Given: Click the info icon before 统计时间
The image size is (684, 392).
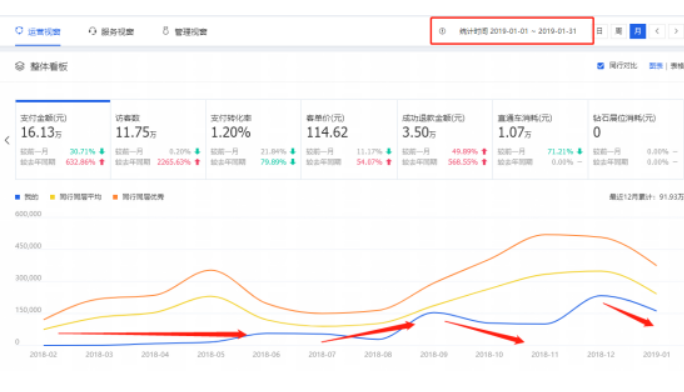Looking at the screenshot, I should click(x=442, y=31).
